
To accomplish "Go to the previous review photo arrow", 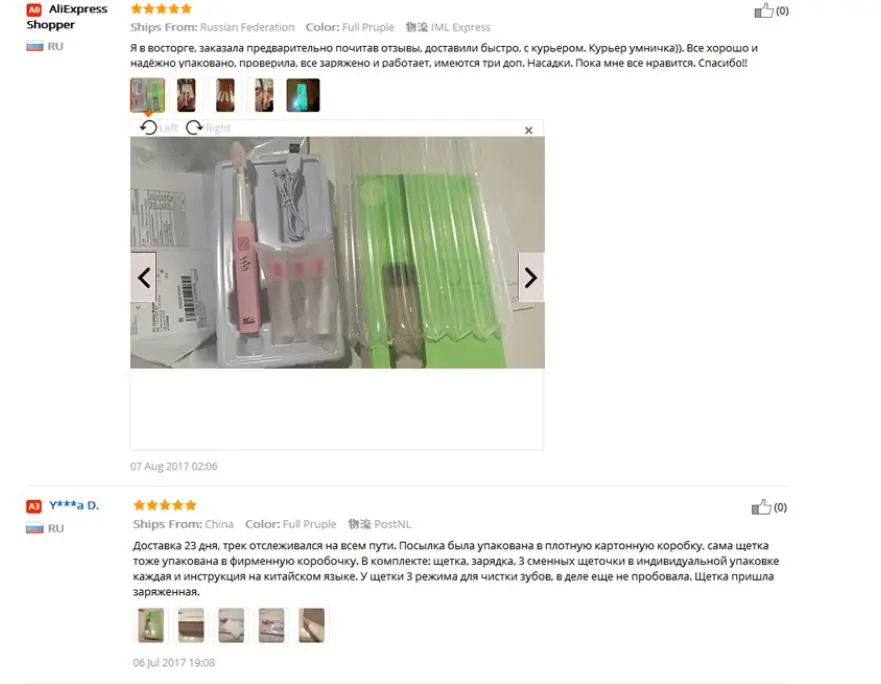I will coord(143,278).
